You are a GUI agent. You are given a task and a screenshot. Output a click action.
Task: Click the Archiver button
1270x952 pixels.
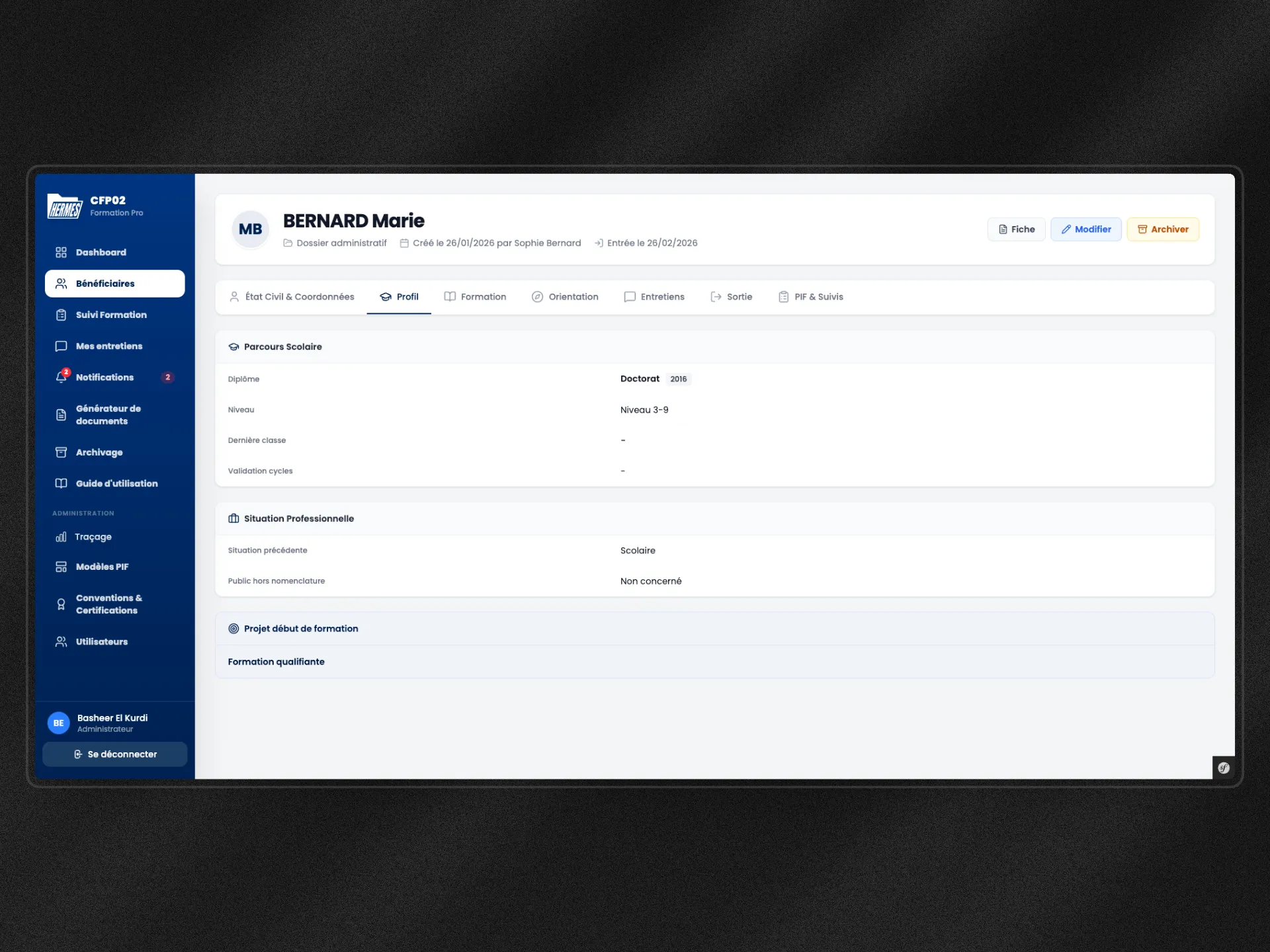pyautogui.click(x=1163, y=229)
